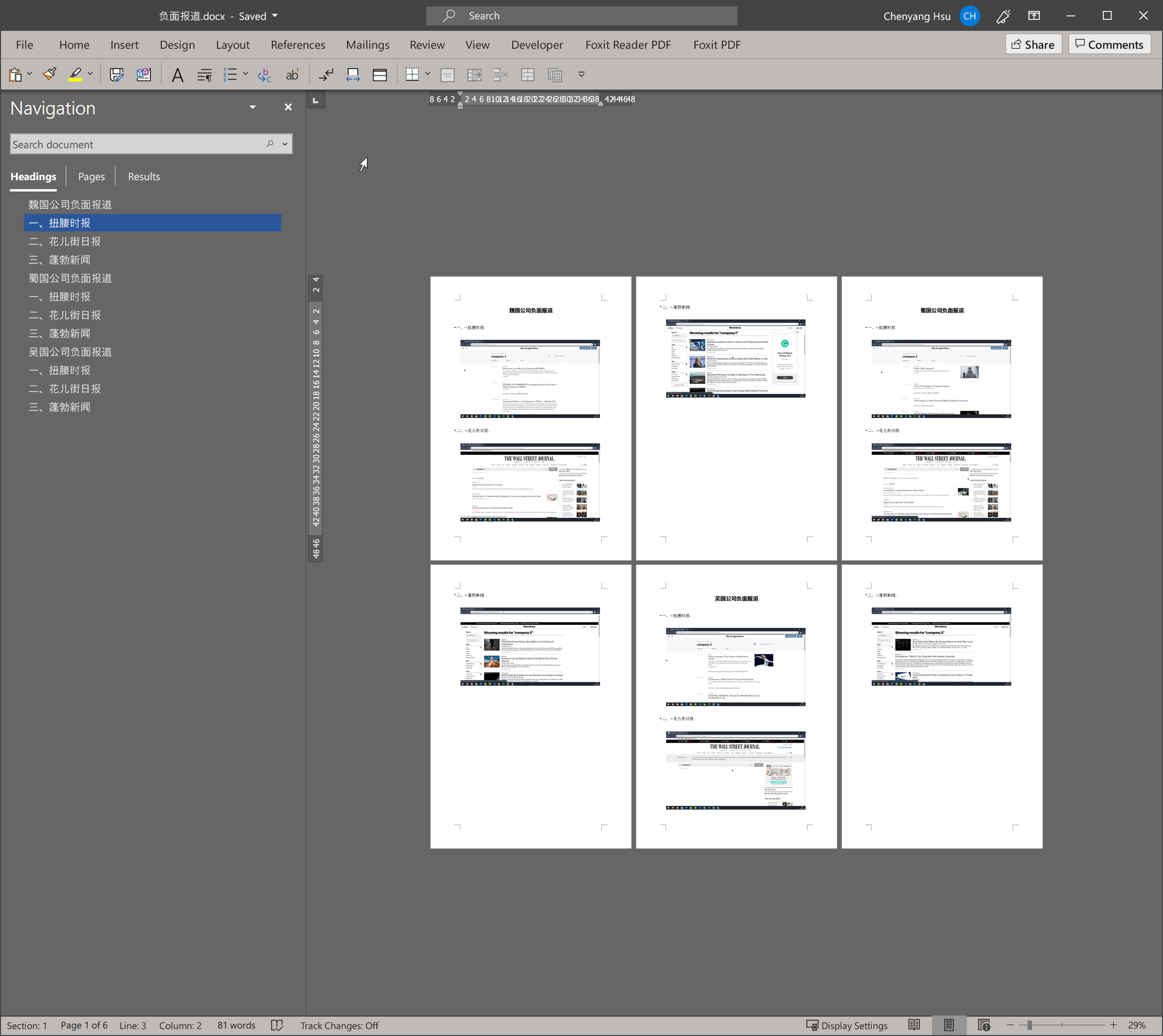This screenshot has height=1036, width=1163.
Task: Click the large letter A font icon
Action: [x=177, y=74]
